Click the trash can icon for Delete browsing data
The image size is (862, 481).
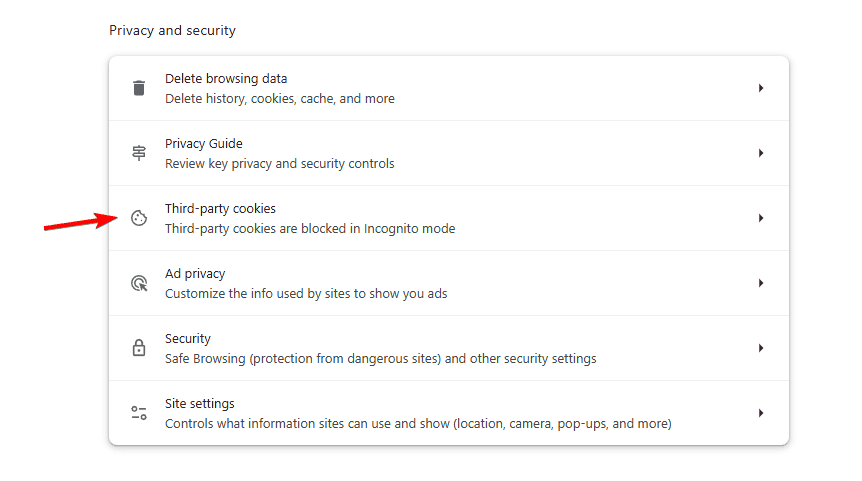(x=139, y=88)
